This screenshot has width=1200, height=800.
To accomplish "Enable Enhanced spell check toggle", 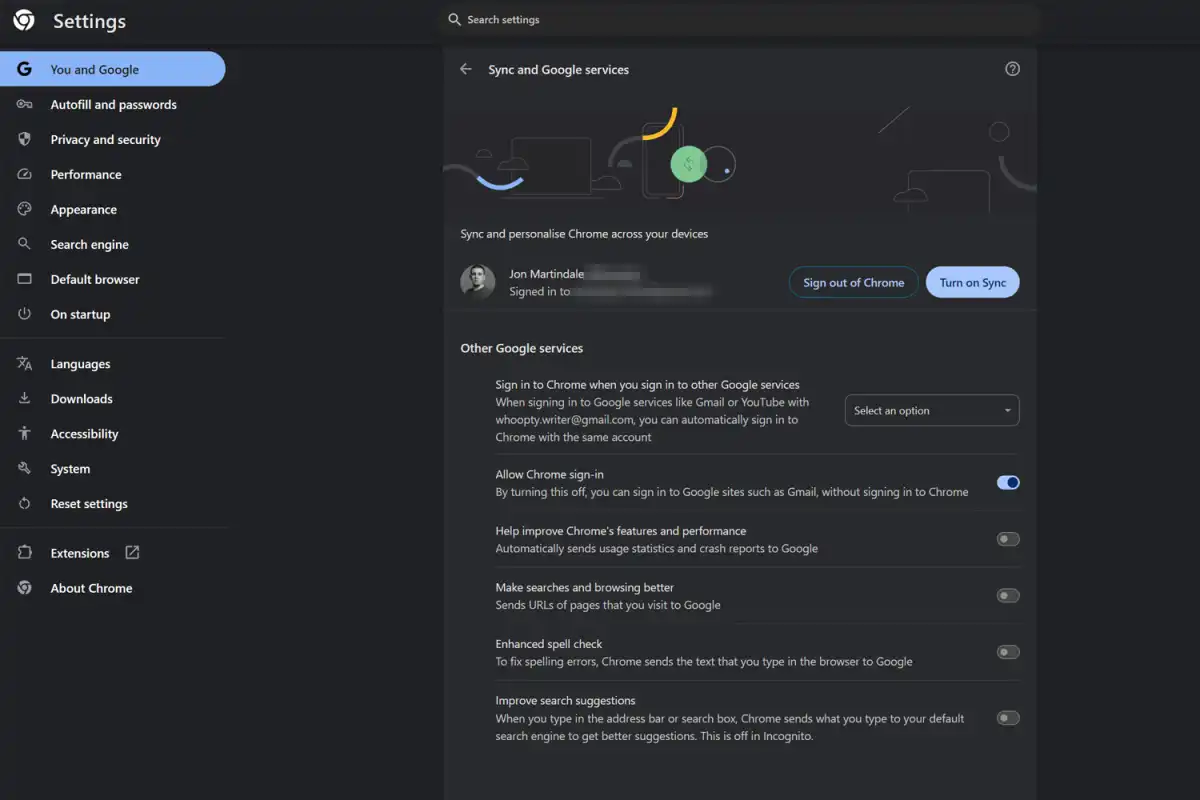I will coord(1008,652).
